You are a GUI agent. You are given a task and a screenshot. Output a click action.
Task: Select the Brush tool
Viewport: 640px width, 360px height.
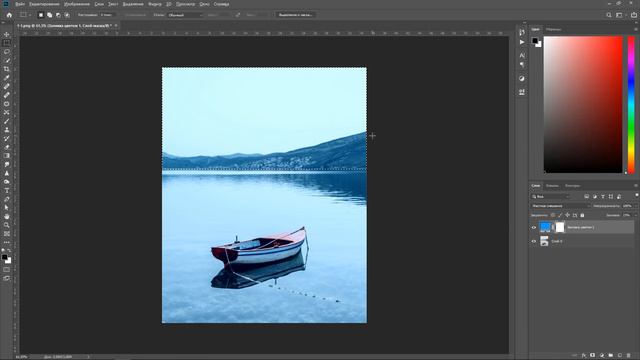point(7,121)
